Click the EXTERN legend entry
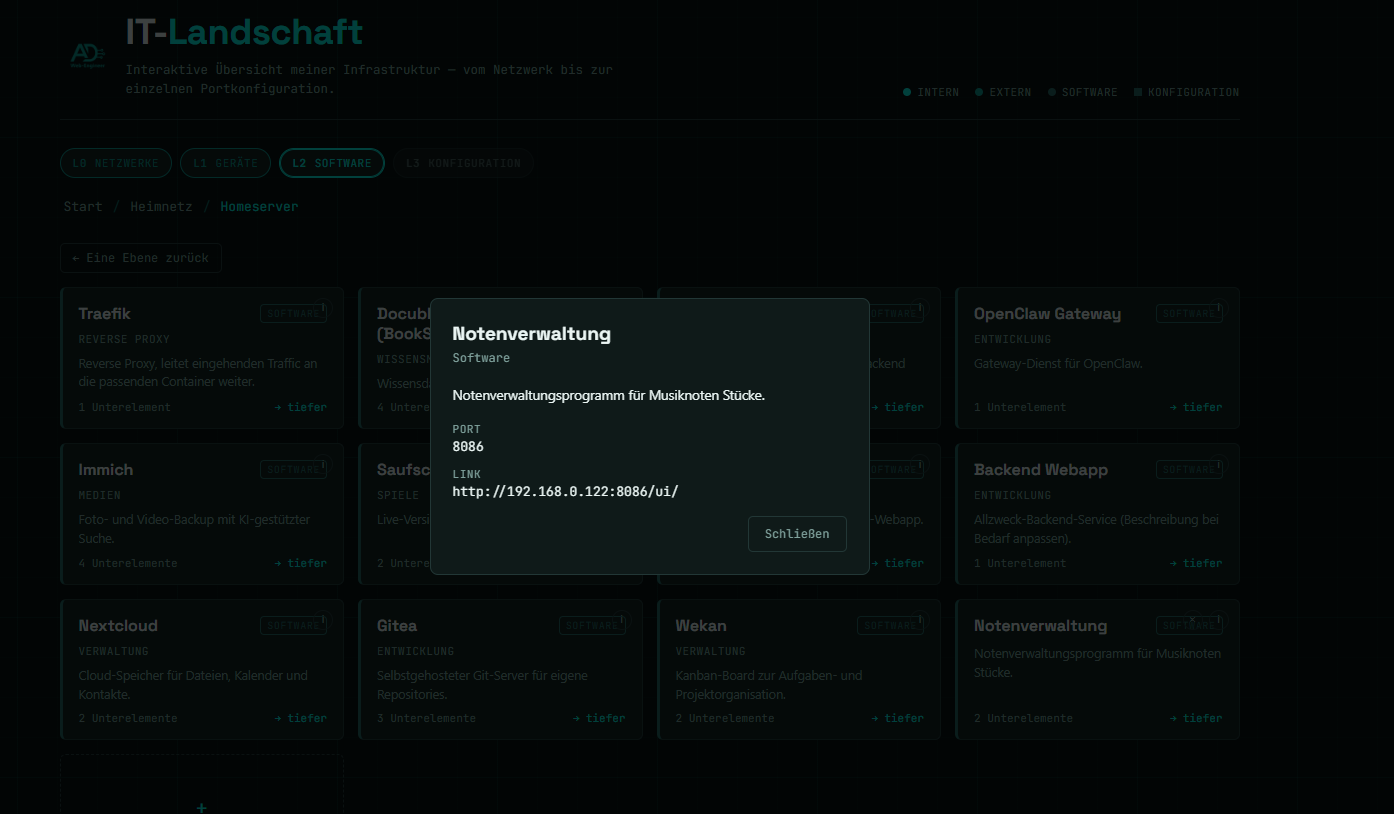Image resolution: width=1394 pixels, height=814 pixels. pos(1003,92)
